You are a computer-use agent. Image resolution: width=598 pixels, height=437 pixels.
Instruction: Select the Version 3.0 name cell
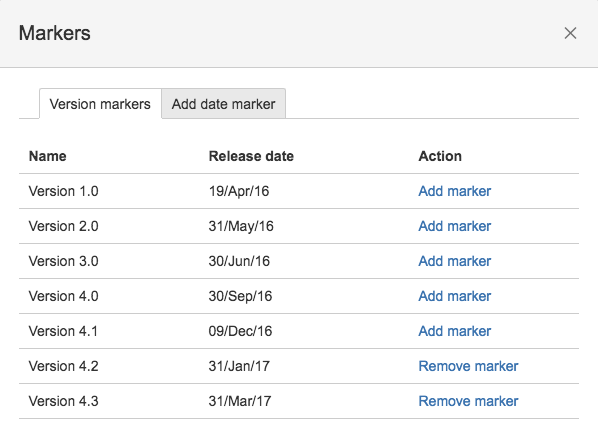(64, 261)
